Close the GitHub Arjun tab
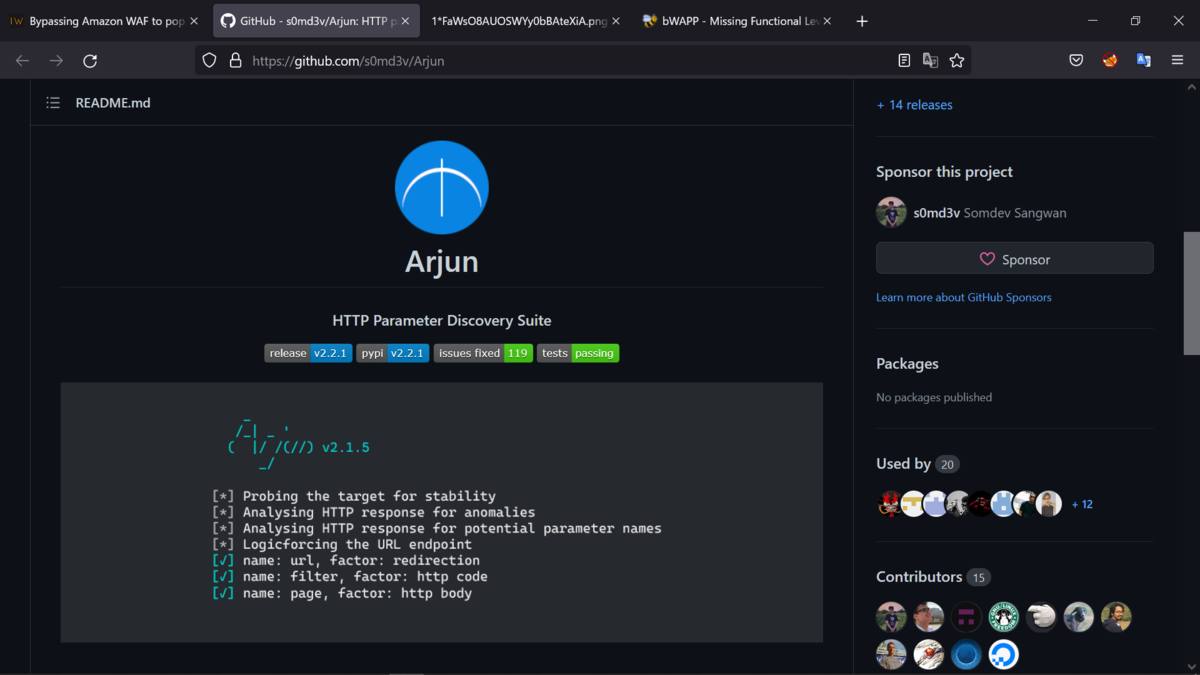The width and height of the screenshot is (1200, 675). click(405, 21)
